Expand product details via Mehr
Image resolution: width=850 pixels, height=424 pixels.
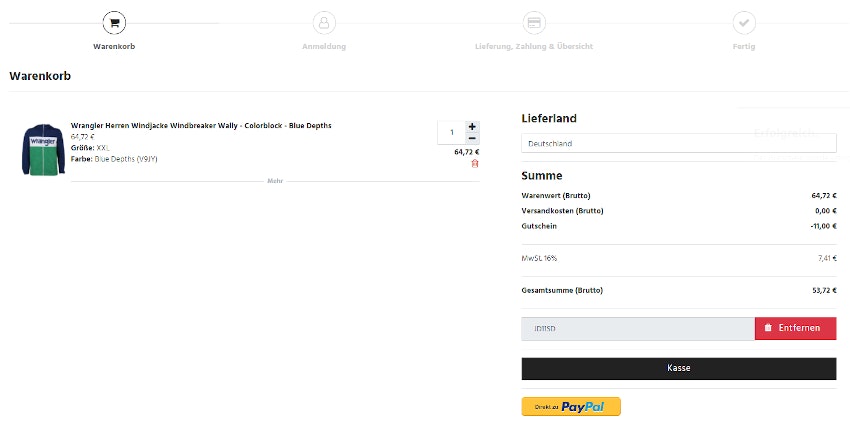(x=275, y=182)
